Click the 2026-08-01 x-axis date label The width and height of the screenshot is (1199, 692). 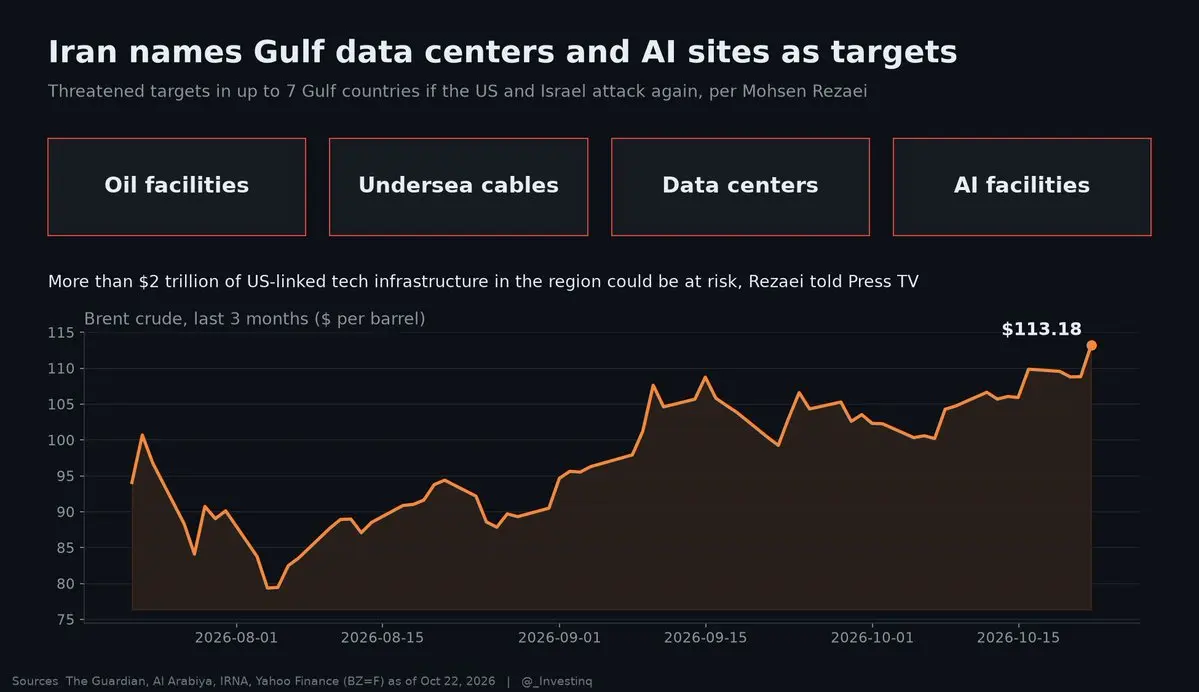pos(236,638)
